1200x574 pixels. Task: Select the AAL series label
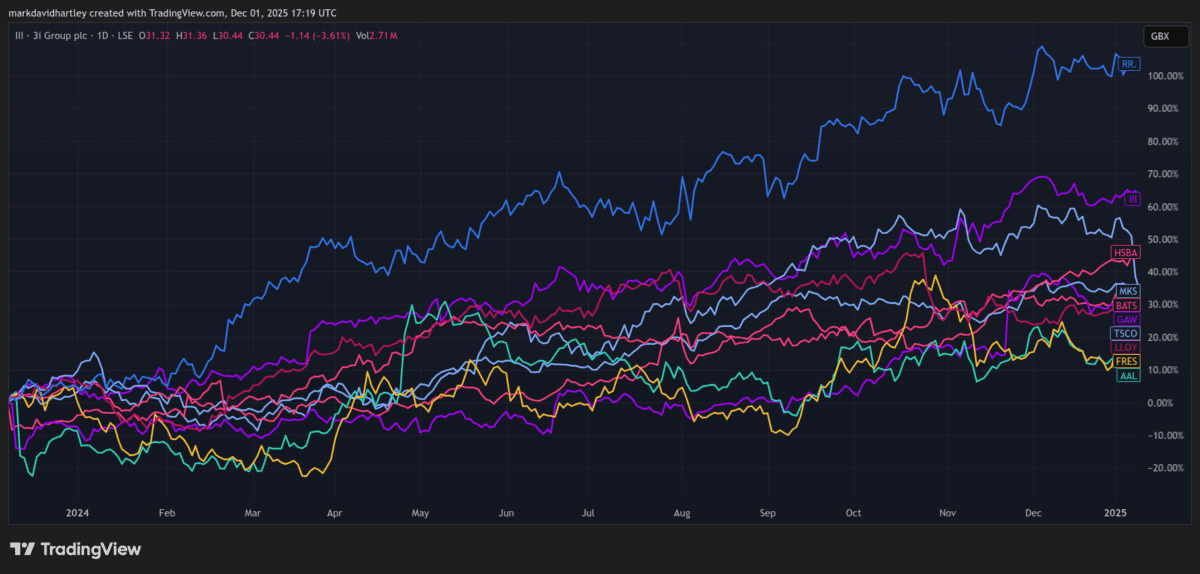coord(1129,374)
